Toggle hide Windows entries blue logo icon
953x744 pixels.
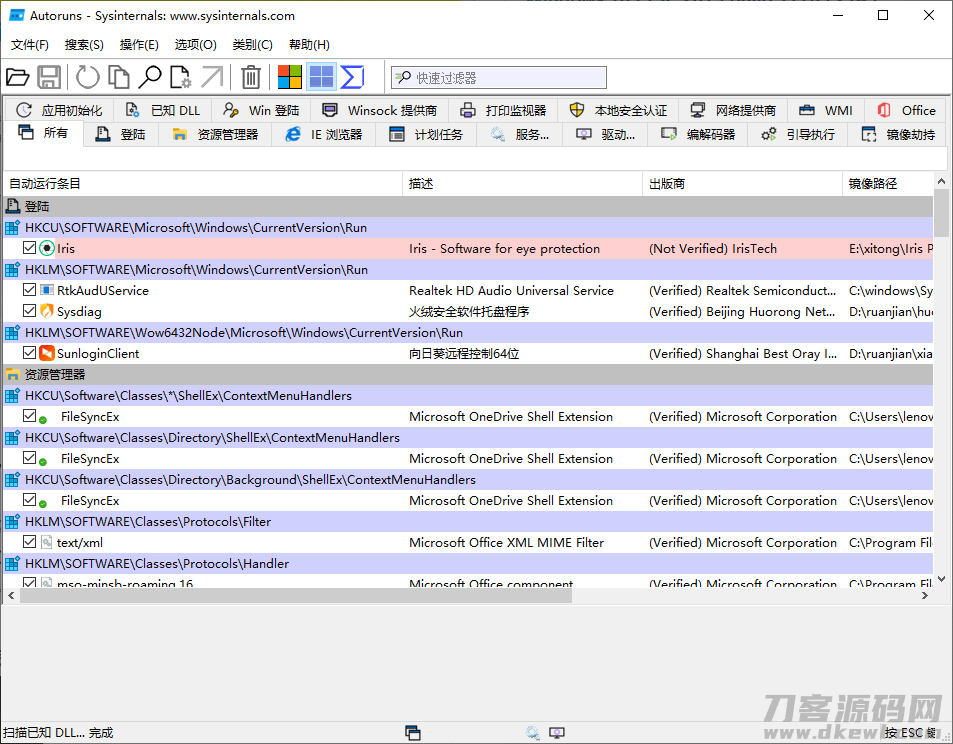click(322, 77)
